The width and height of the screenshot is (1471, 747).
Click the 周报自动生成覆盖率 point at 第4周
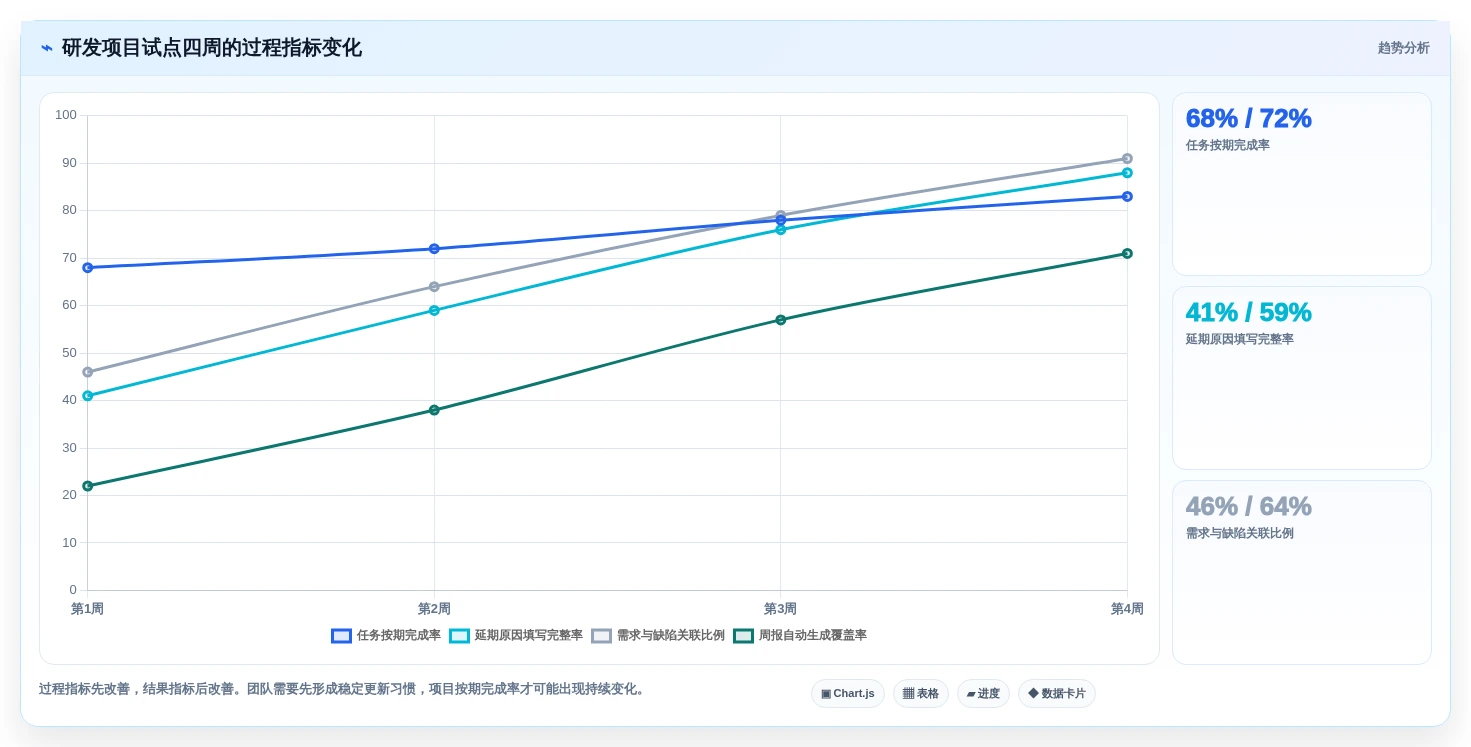(x=1127, y=253)
